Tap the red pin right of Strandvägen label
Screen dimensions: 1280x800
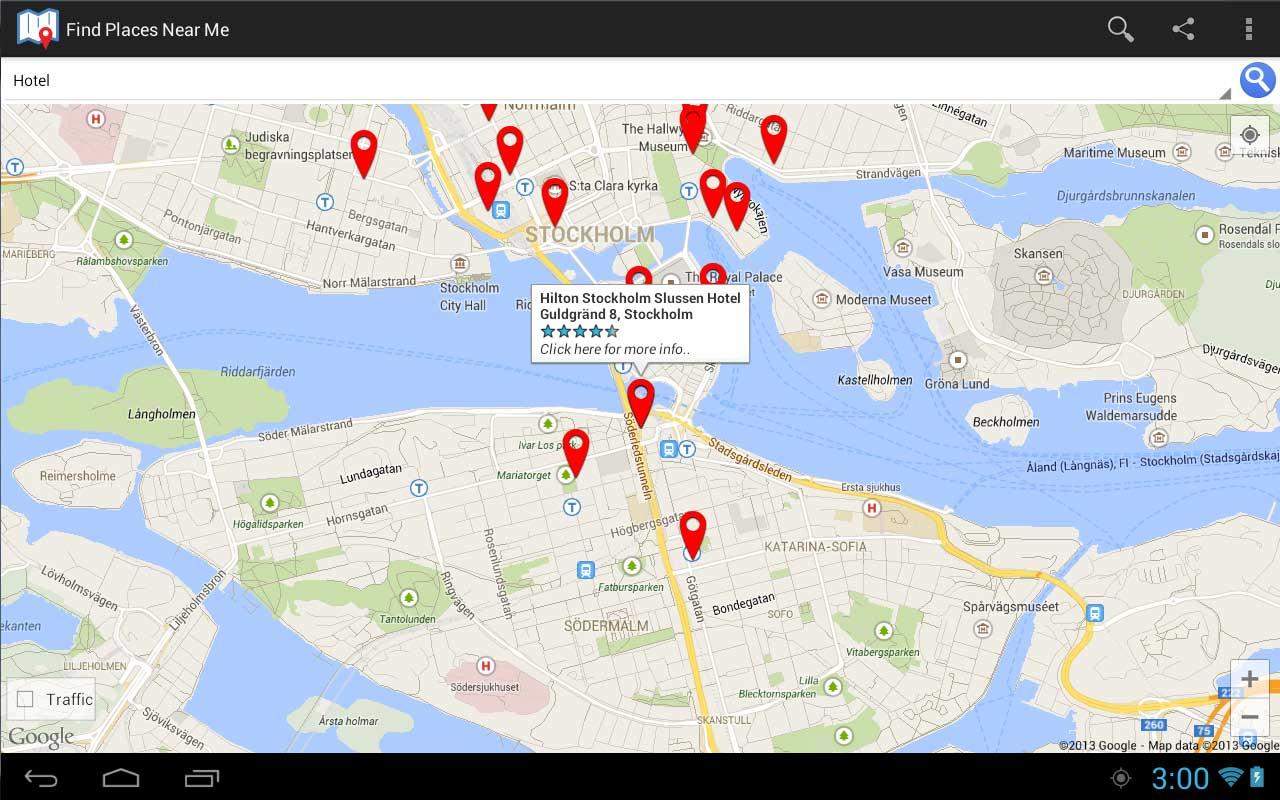[774, 138]
